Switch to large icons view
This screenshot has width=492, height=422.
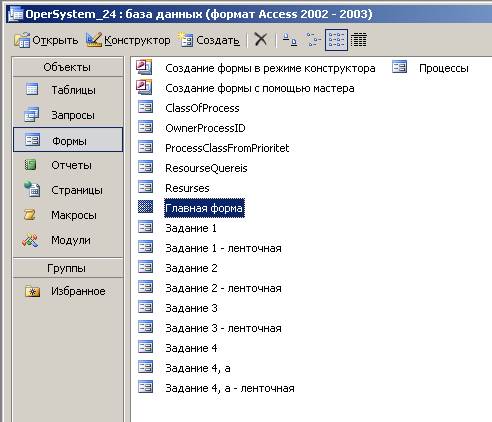click(x=290, y=40)
